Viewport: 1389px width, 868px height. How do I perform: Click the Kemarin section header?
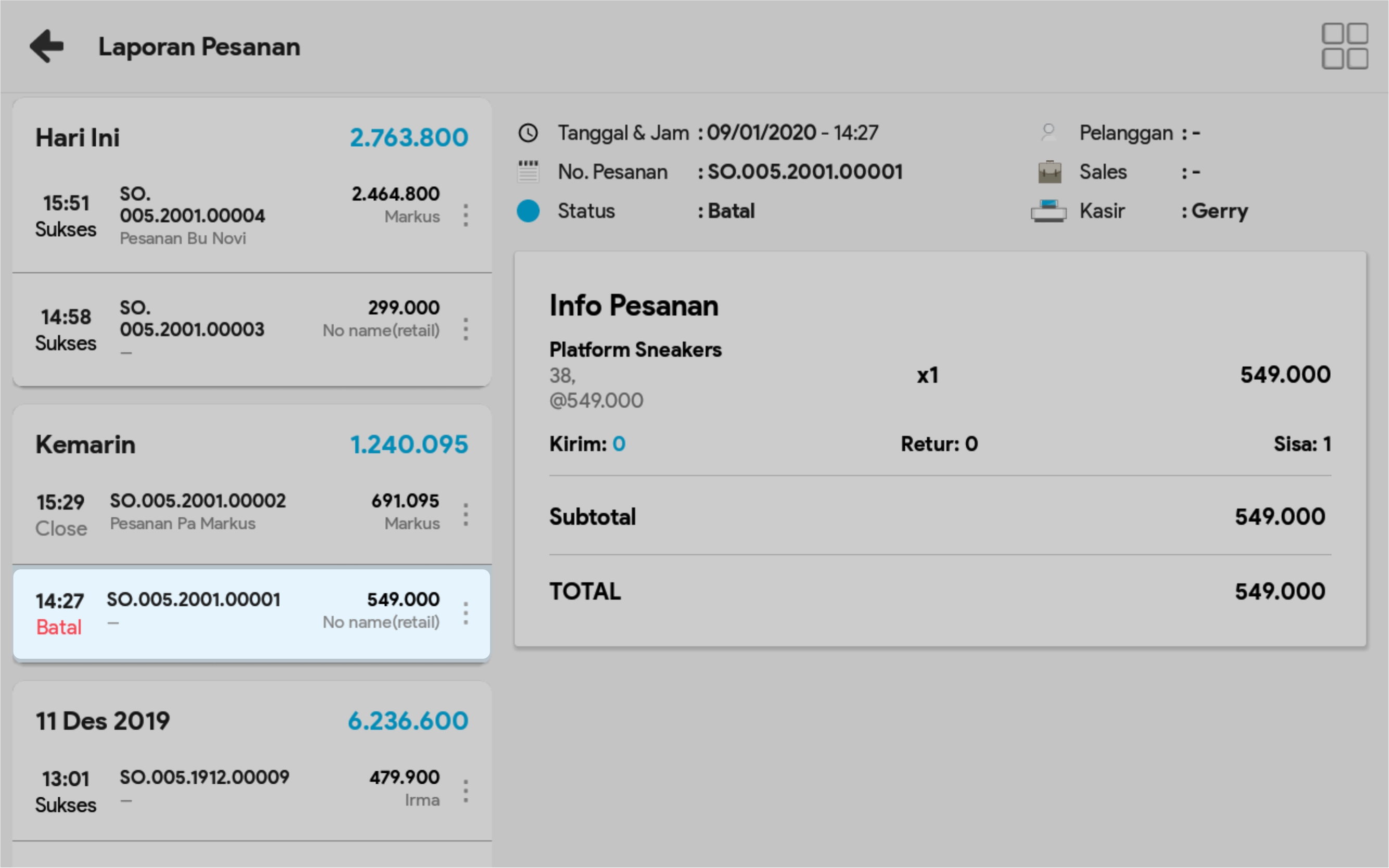coord(85,444)
